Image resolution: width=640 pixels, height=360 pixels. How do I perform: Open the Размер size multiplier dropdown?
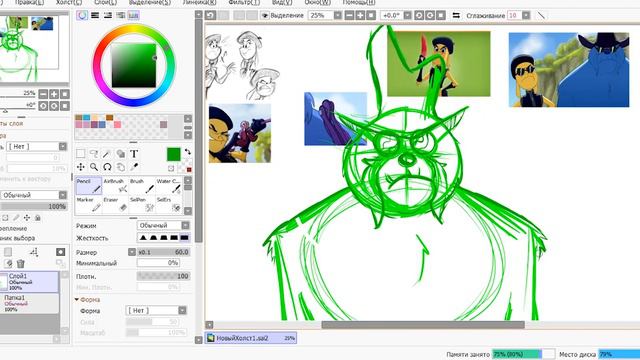click(132, 252)
